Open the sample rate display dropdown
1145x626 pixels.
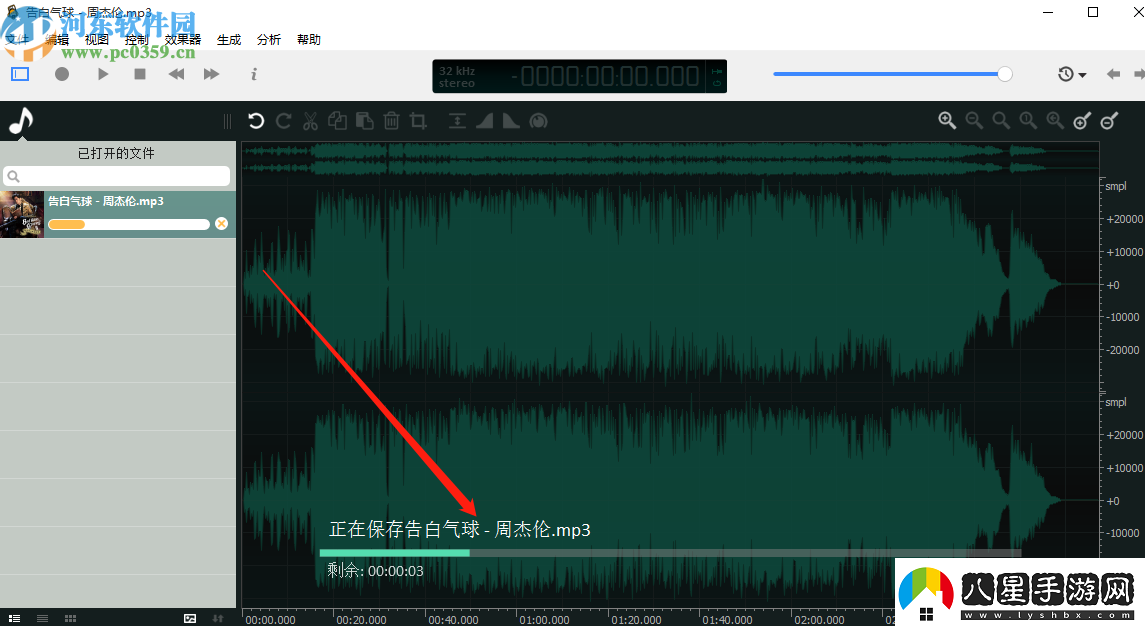459,76
